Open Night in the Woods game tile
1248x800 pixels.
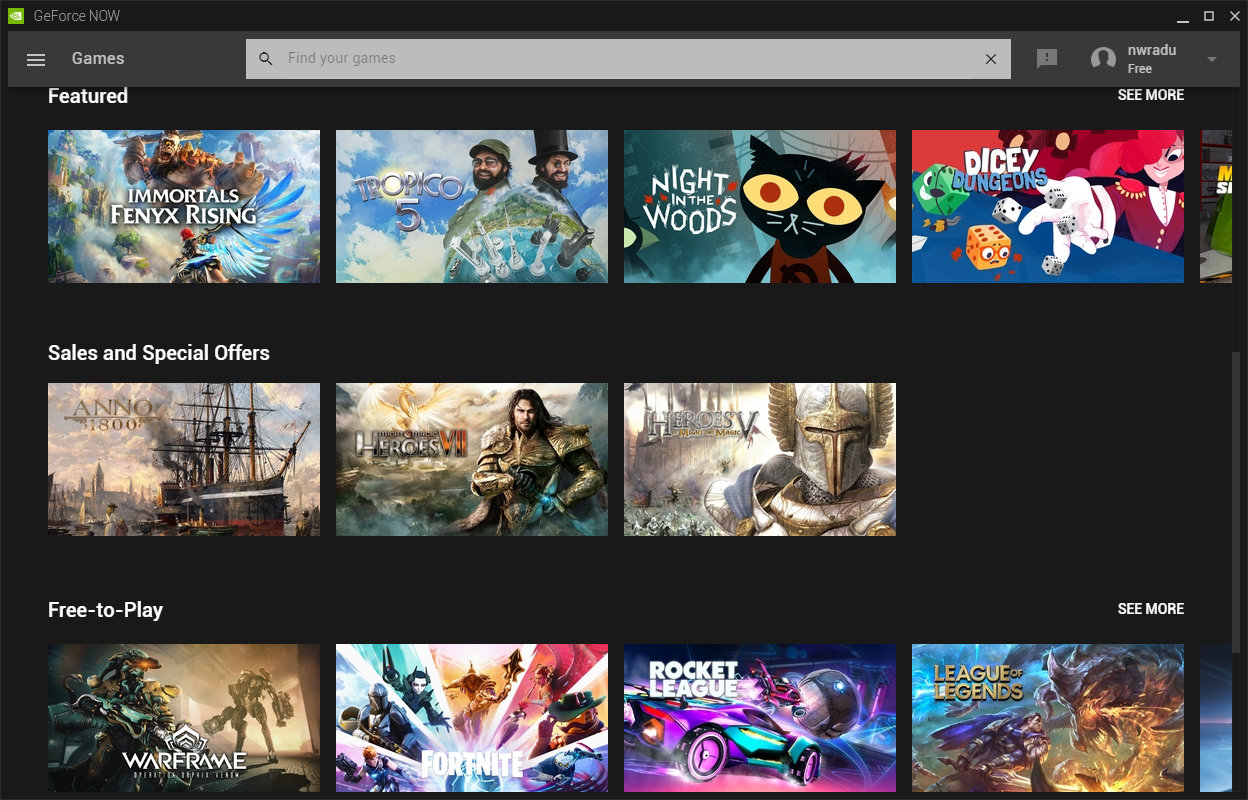[760, 206]
